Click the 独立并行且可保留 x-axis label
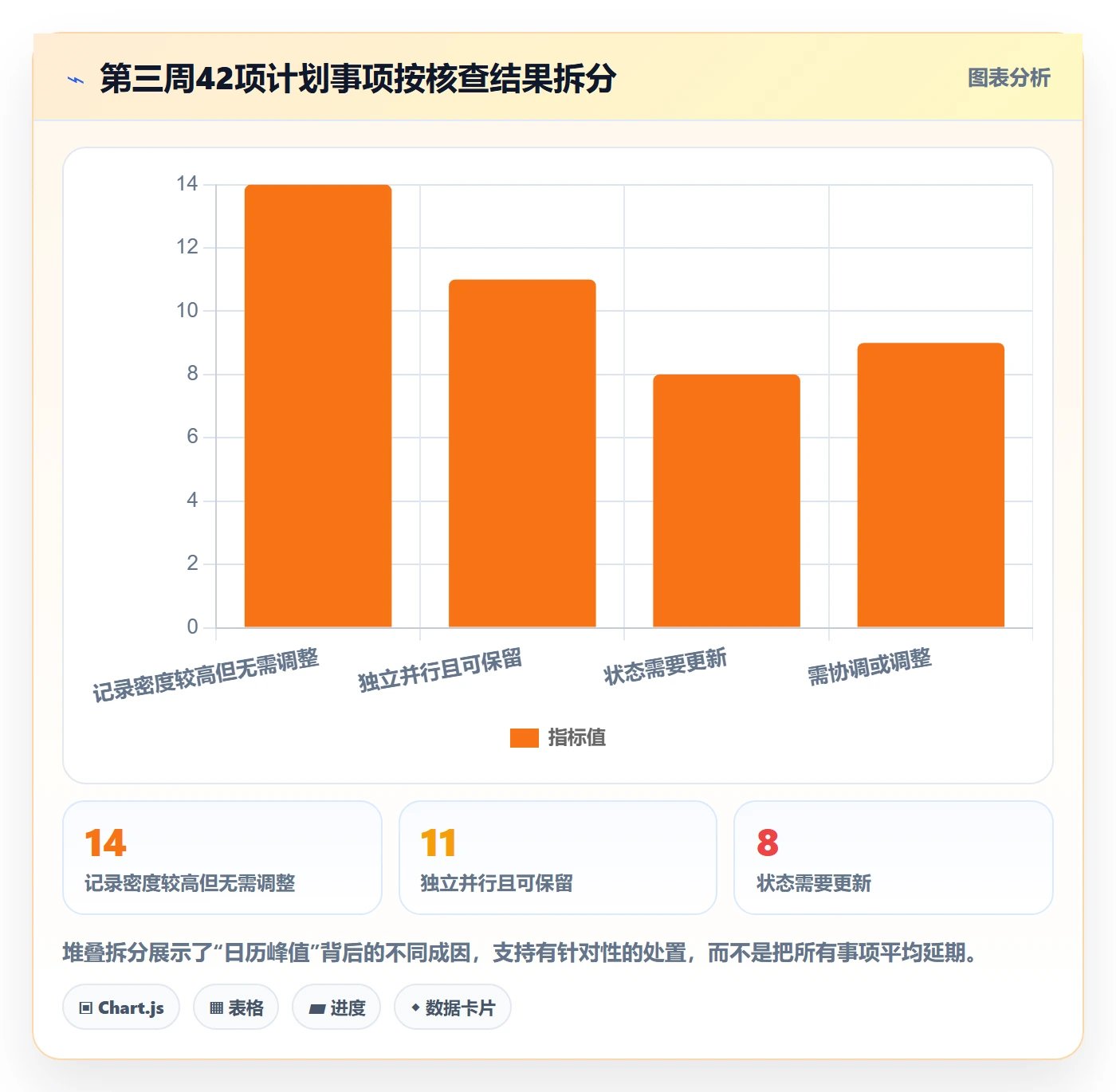Screen dimensions: 1116x1092 click(440, 670)
